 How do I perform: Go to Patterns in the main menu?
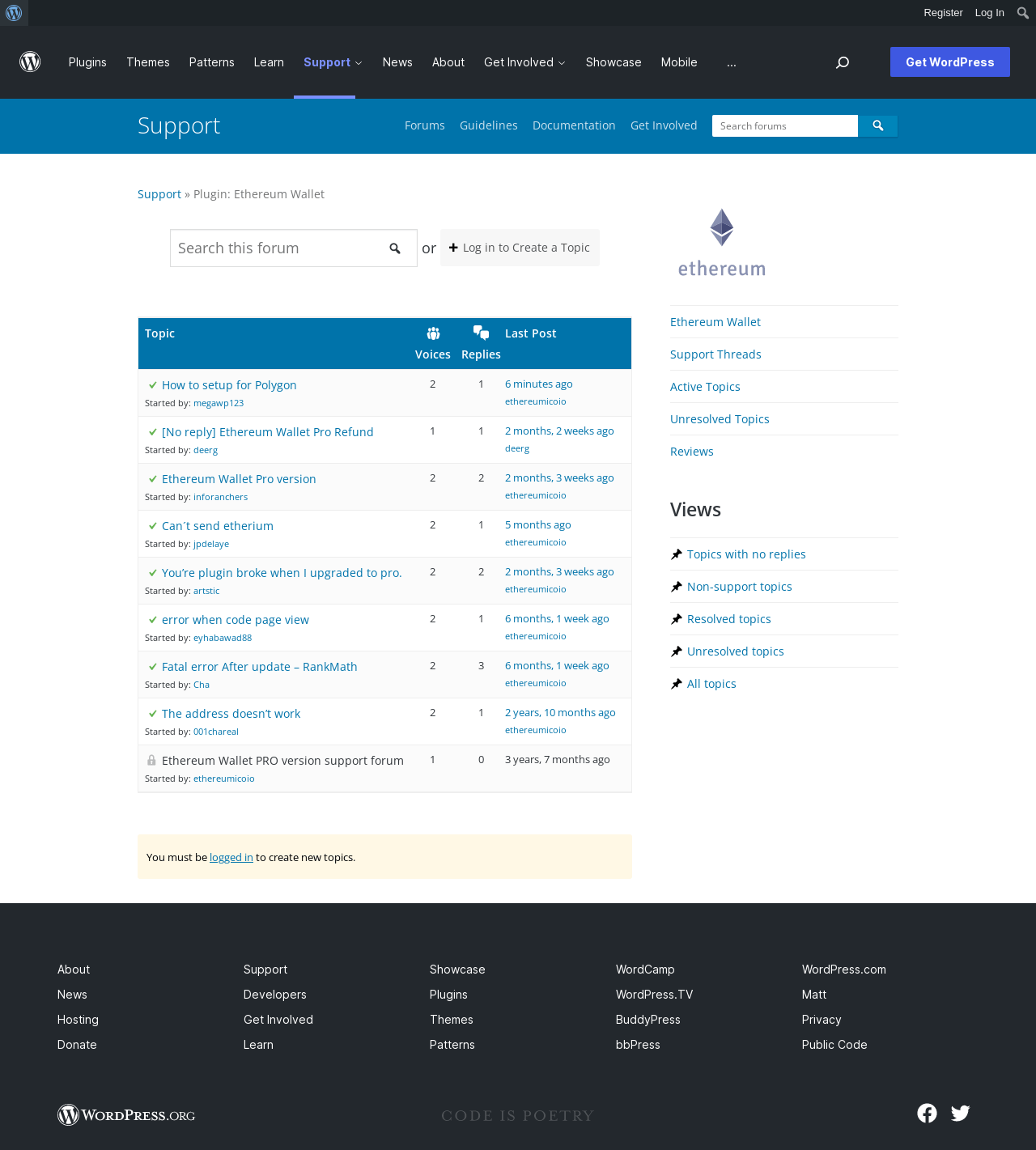[x=212, y=62]
